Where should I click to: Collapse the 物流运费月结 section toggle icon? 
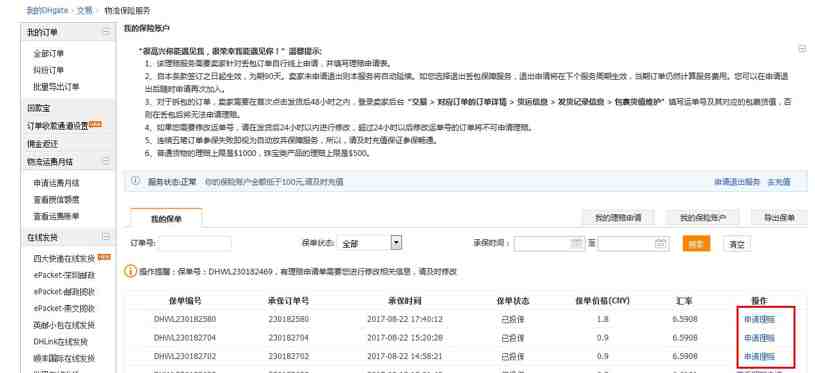[x=106, y=161]
